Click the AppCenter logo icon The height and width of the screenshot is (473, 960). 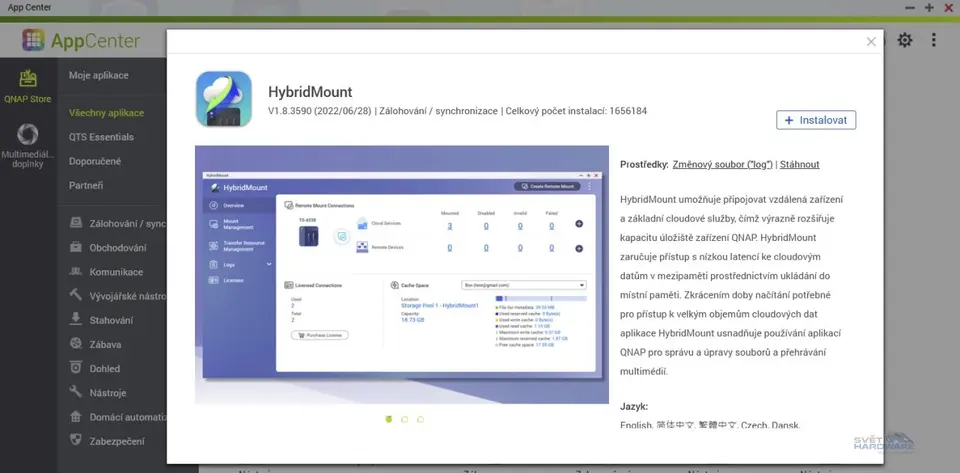[34, 41]
